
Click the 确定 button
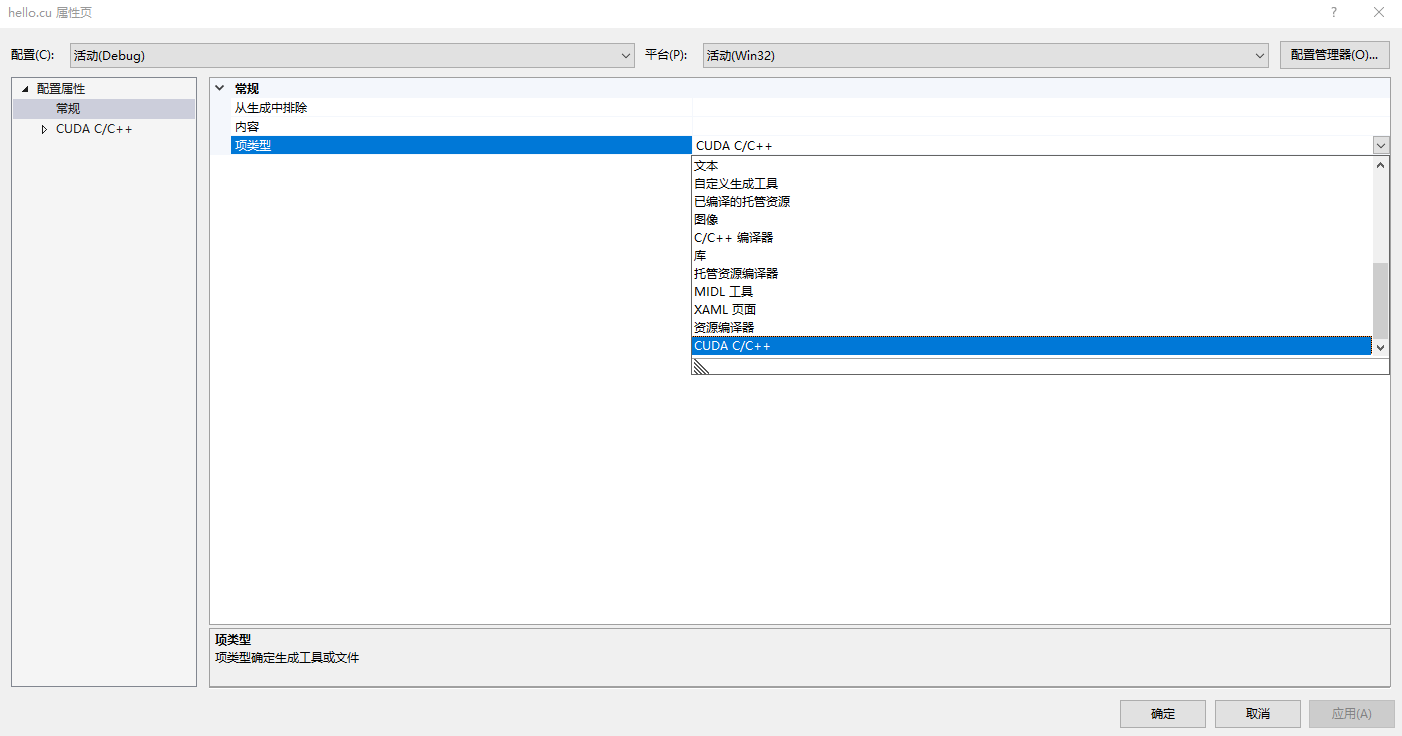point(1163,714)
